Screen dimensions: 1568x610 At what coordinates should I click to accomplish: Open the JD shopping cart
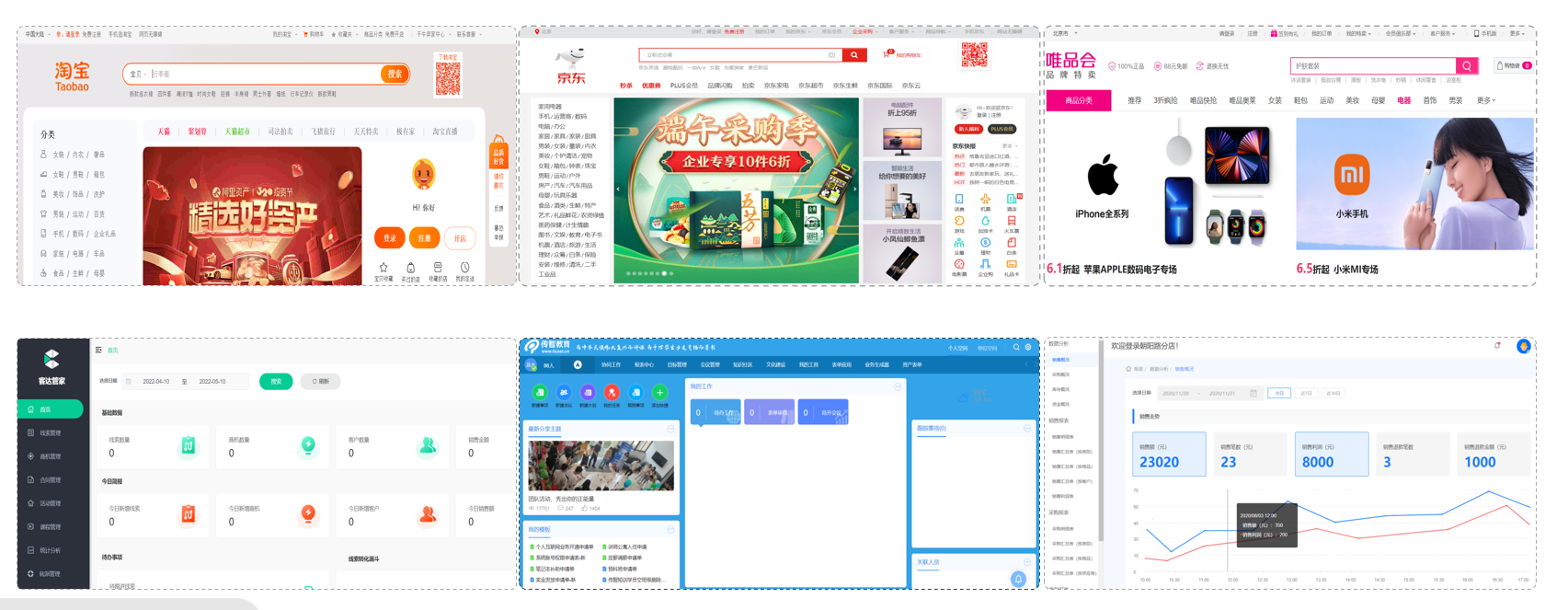coord(902,55)
